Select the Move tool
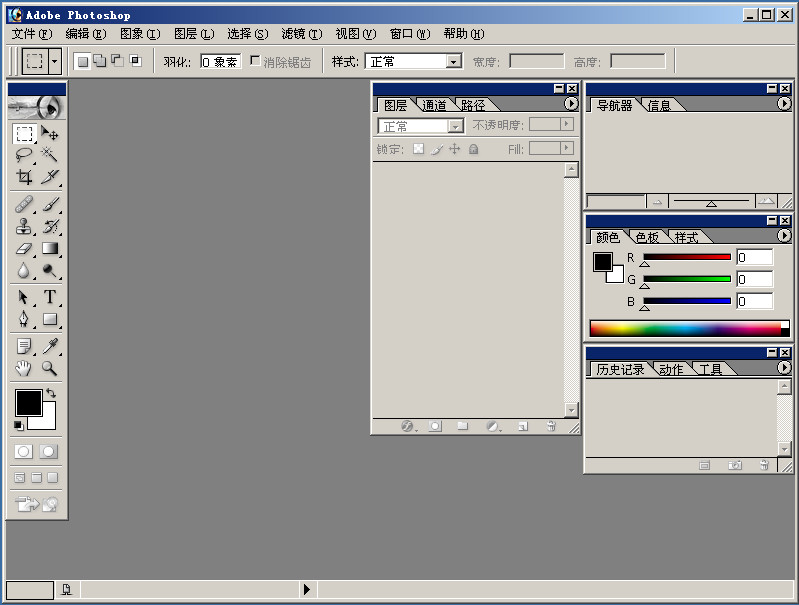Image resolution: width=799 pixels, height=605 pixels. tap(49, 134)
